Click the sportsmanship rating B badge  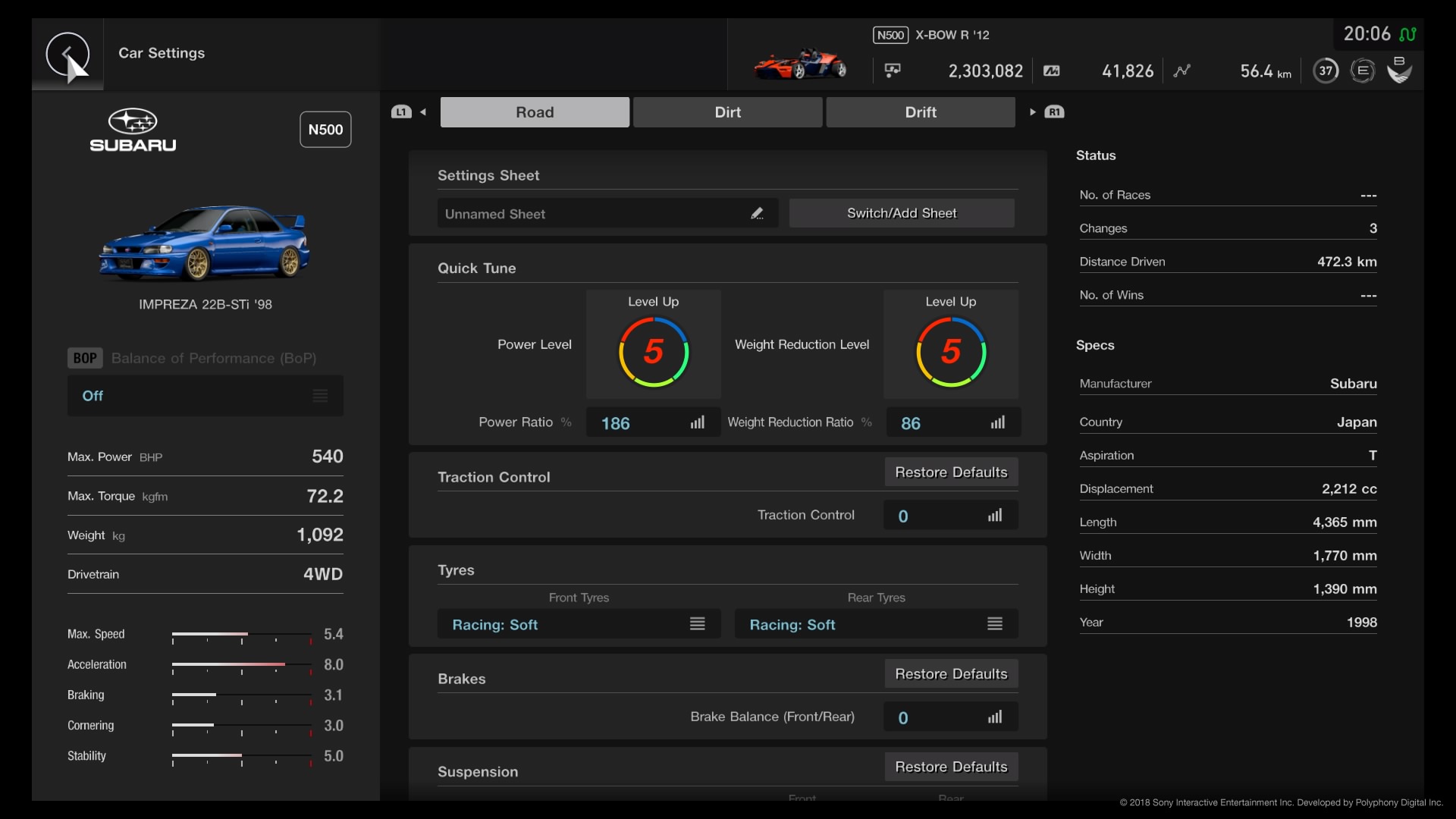pos(1399,70)
